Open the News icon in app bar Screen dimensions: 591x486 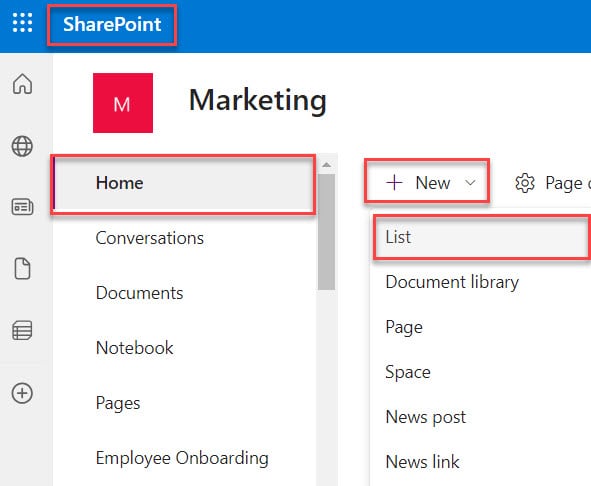pos(22,207)
